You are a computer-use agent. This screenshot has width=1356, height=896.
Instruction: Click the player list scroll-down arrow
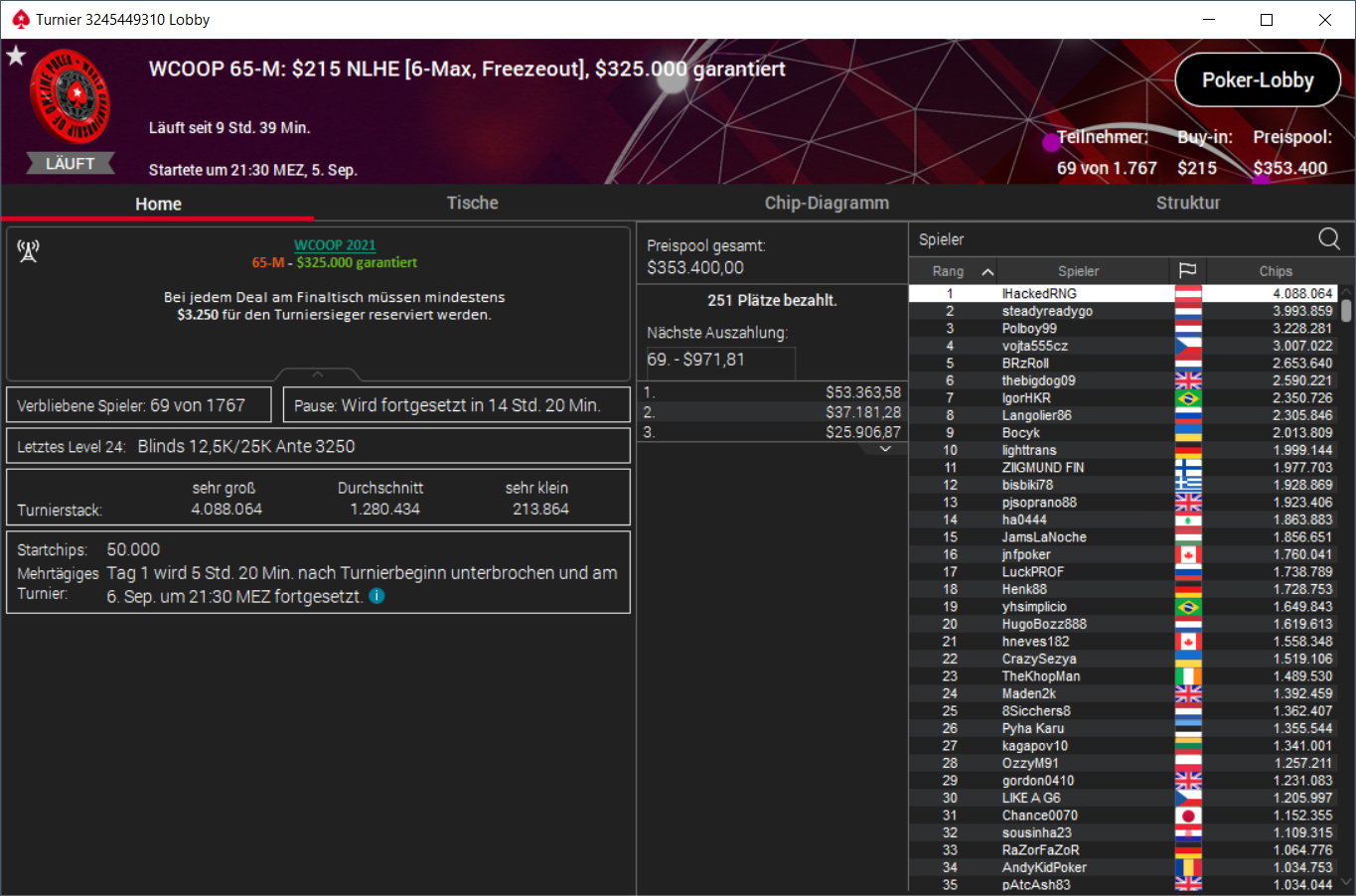(x=1346, y=882)
